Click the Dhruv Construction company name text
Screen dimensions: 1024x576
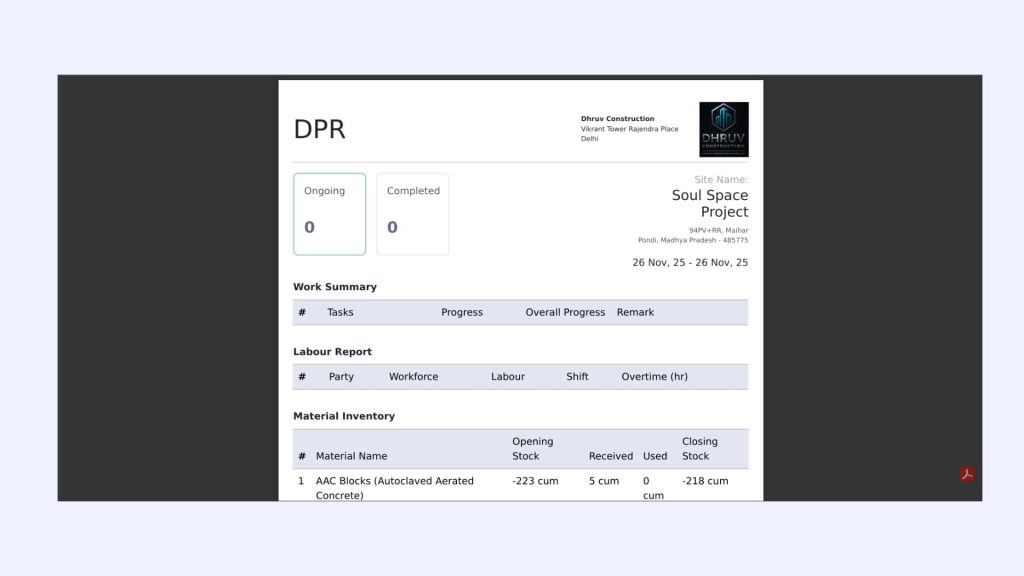[x=617, y=119]
